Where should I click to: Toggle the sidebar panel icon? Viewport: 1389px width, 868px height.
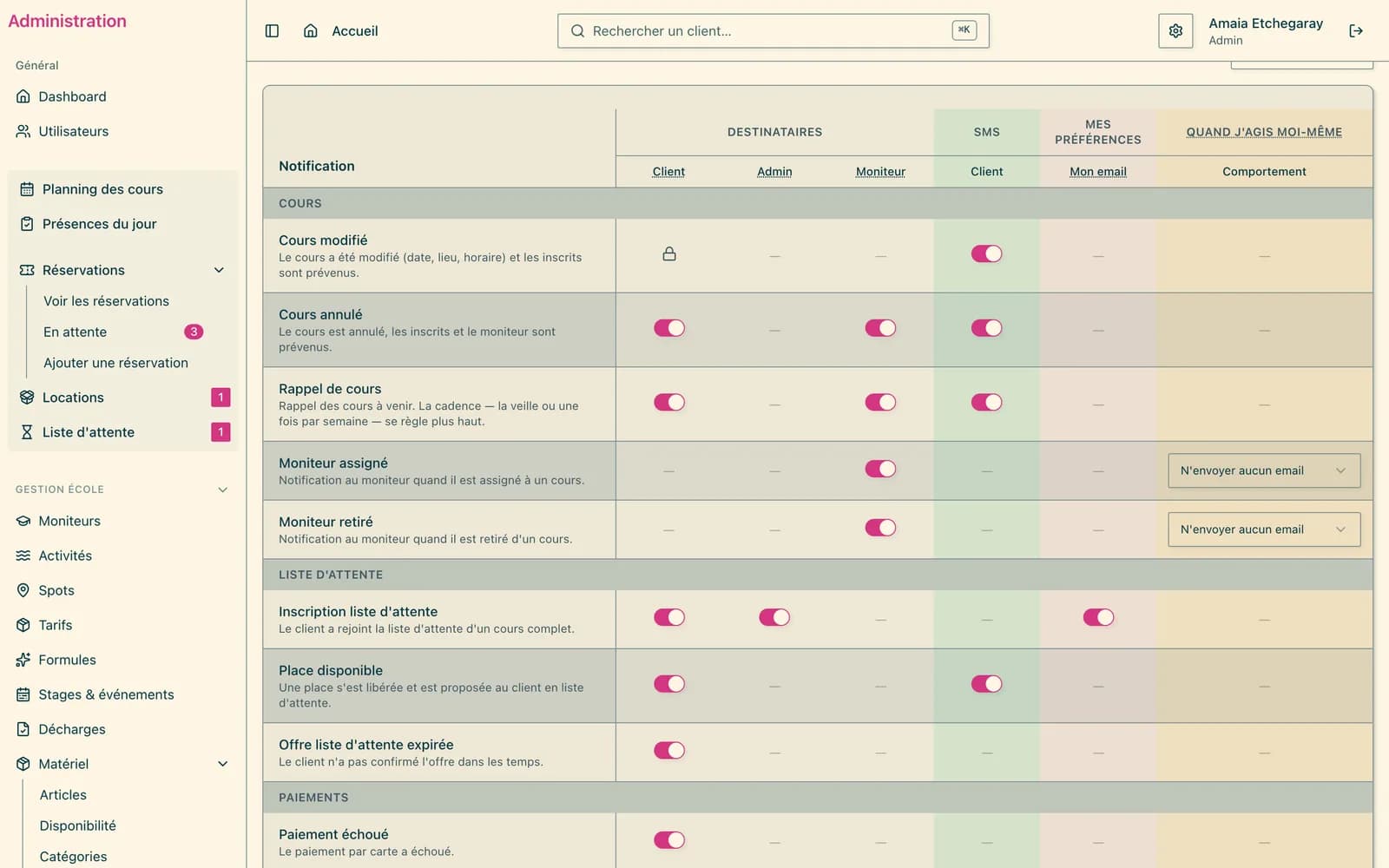coord(272,31)
